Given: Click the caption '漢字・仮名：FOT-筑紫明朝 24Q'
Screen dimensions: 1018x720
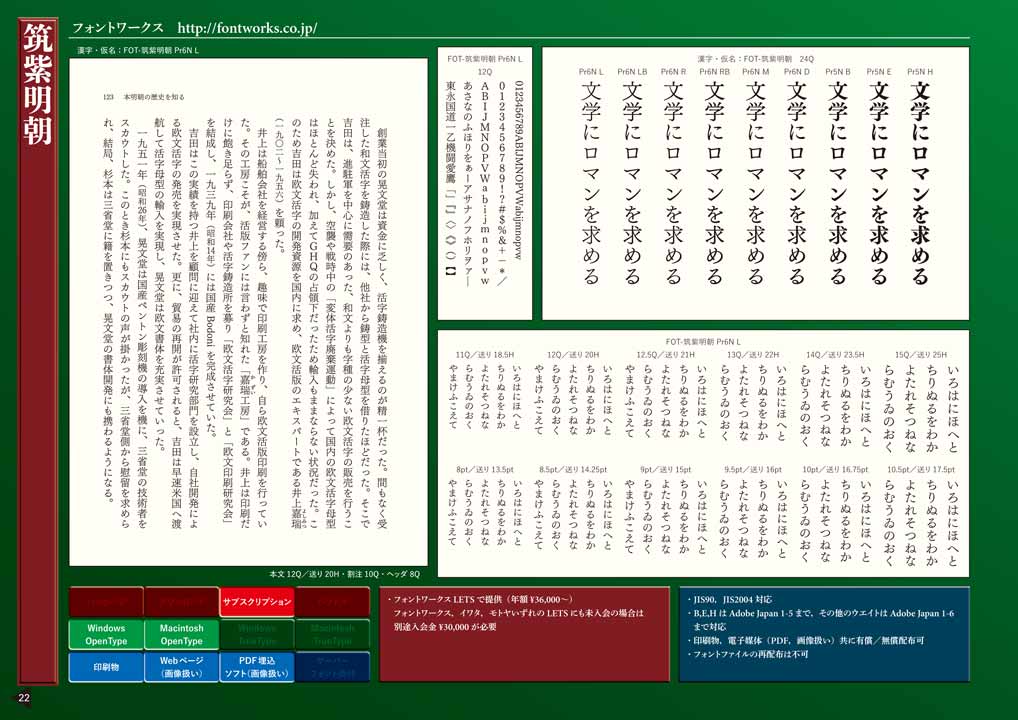Looking at the screenshot, I should (x=755, y=59).
